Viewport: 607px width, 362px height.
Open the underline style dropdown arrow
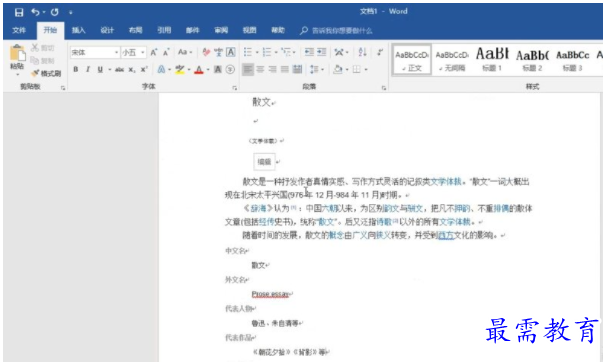(x=110, y=70)
